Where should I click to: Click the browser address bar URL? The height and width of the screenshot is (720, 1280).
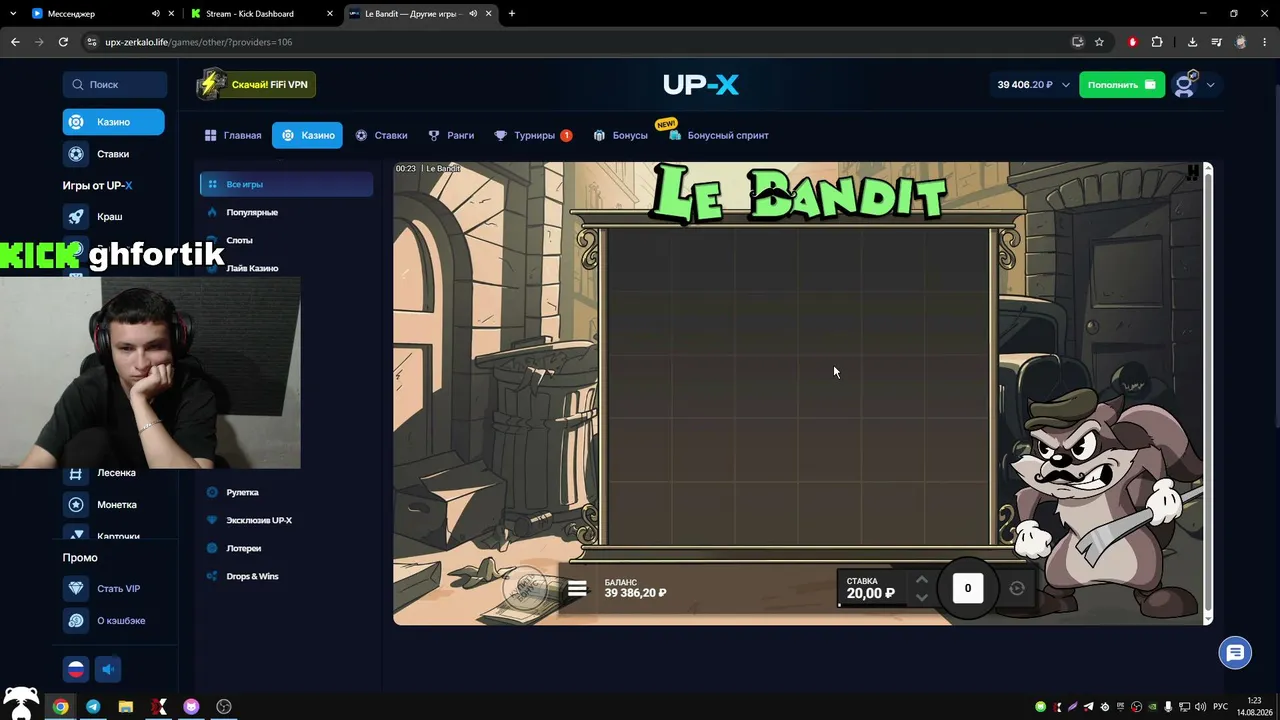(199, 42)
